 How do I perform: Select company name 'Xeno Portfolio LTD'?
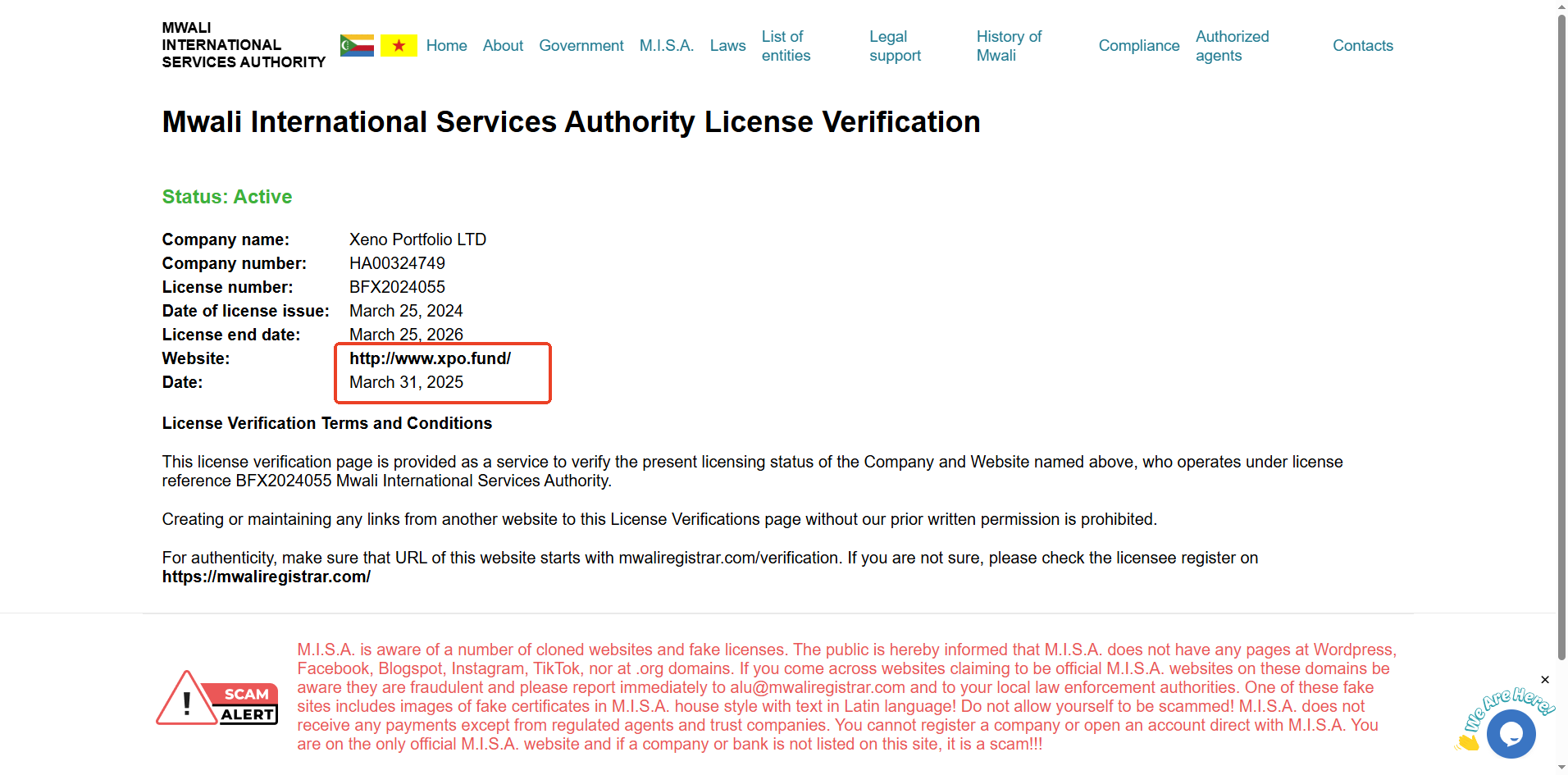[417, 239]
